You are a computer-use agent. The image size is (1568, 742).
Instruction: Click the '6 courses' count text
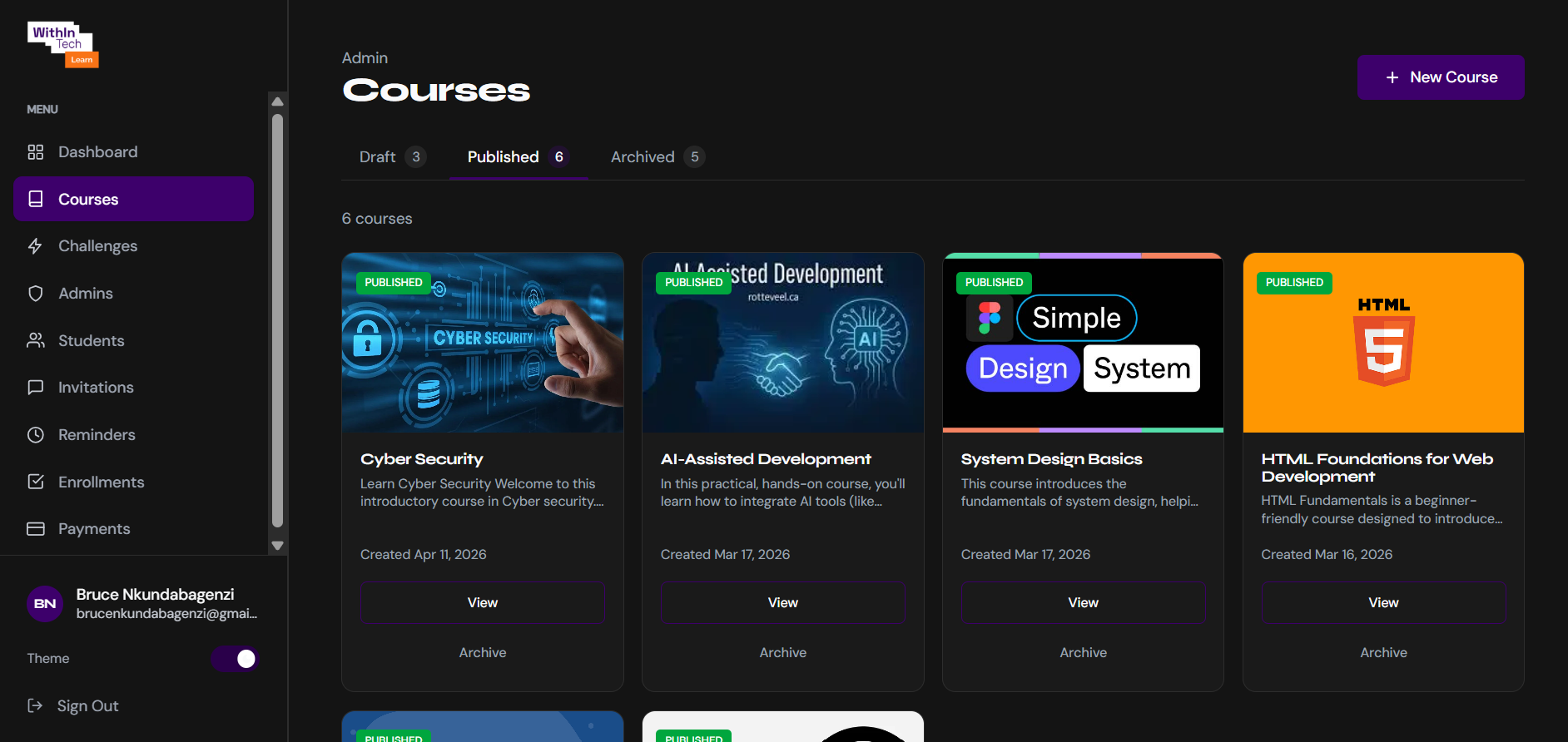pos(377,219)
